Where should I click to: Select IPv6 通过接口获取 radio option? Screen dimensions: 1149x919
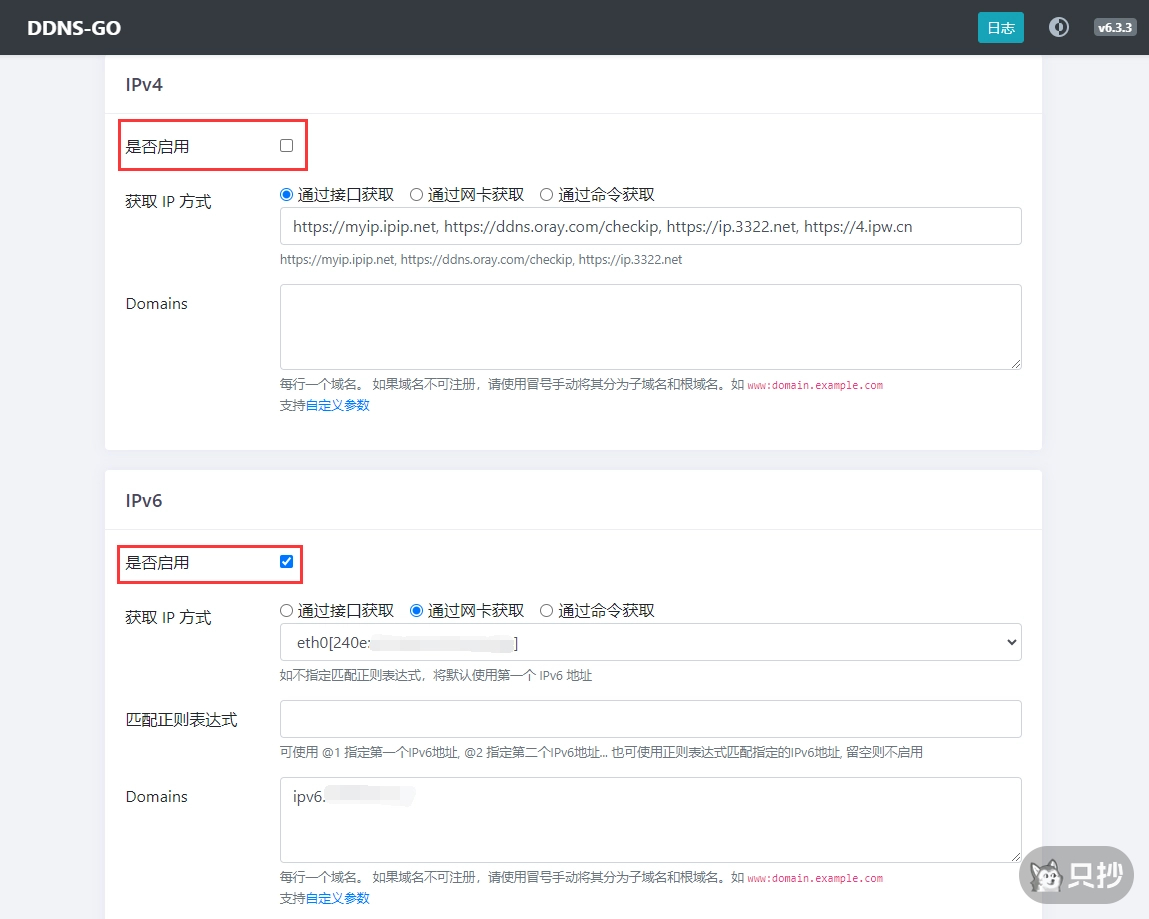point(287,611)
